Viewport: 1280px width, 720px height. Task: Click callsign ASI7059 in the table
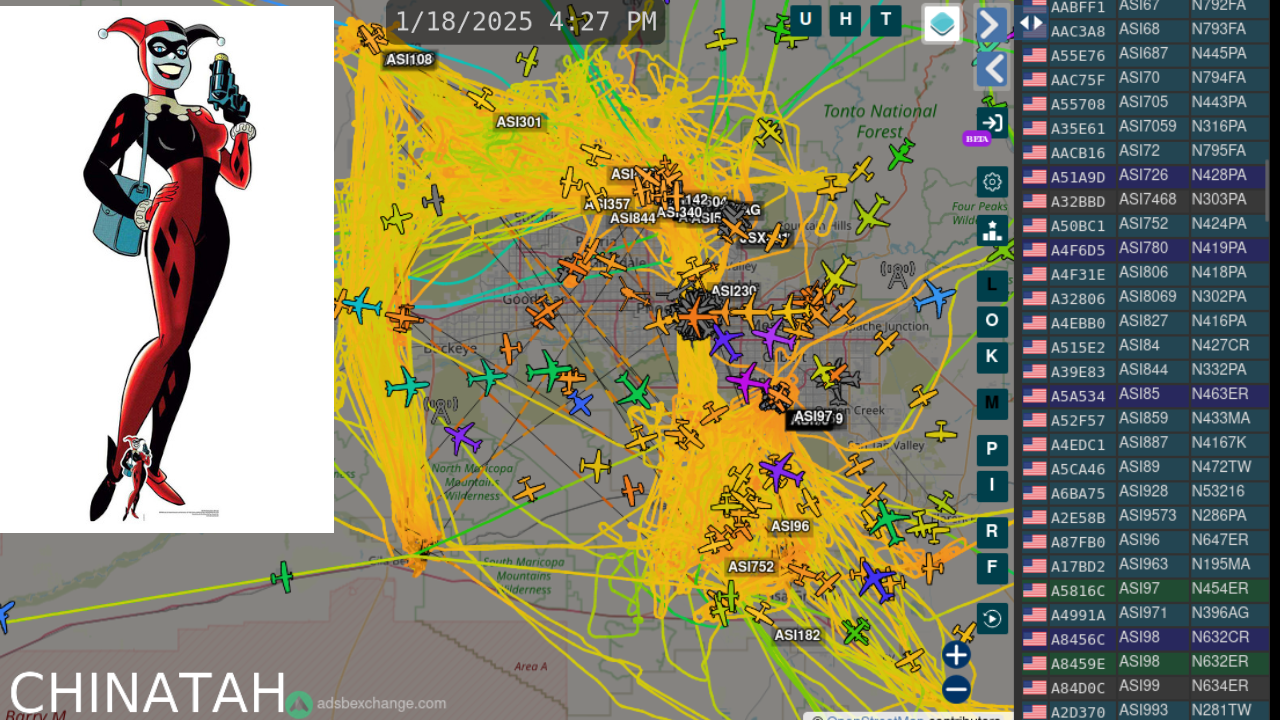coord(1148,126)
